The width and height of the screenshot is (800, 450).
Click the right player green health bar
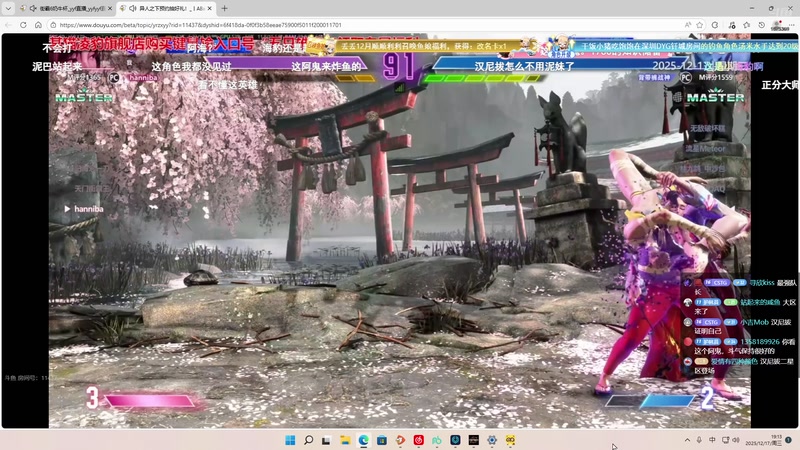point(482,78)
